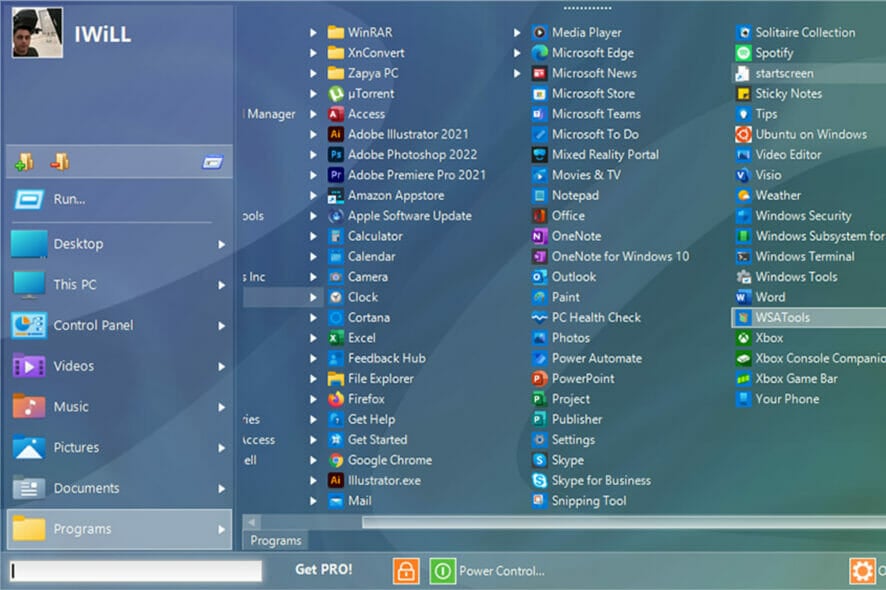Click the Xbox icon
This screenshot has width=886, height=590.
click(x=743, y=338)
